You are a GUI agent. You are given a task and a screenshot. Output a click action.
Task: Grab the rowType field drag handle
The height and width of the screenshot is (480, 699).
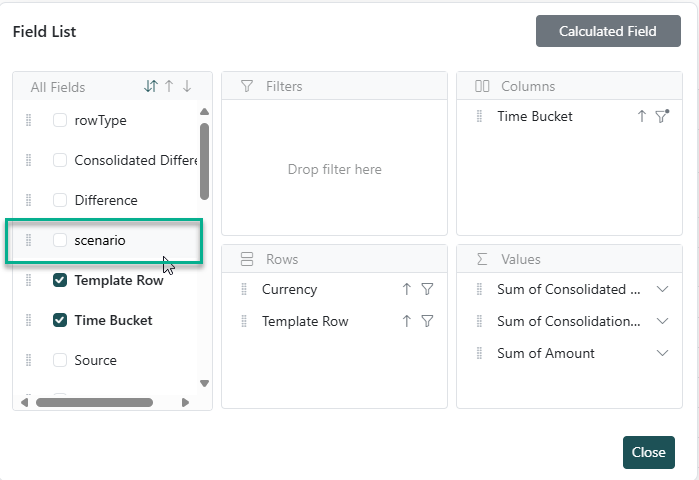click(29, 121)
